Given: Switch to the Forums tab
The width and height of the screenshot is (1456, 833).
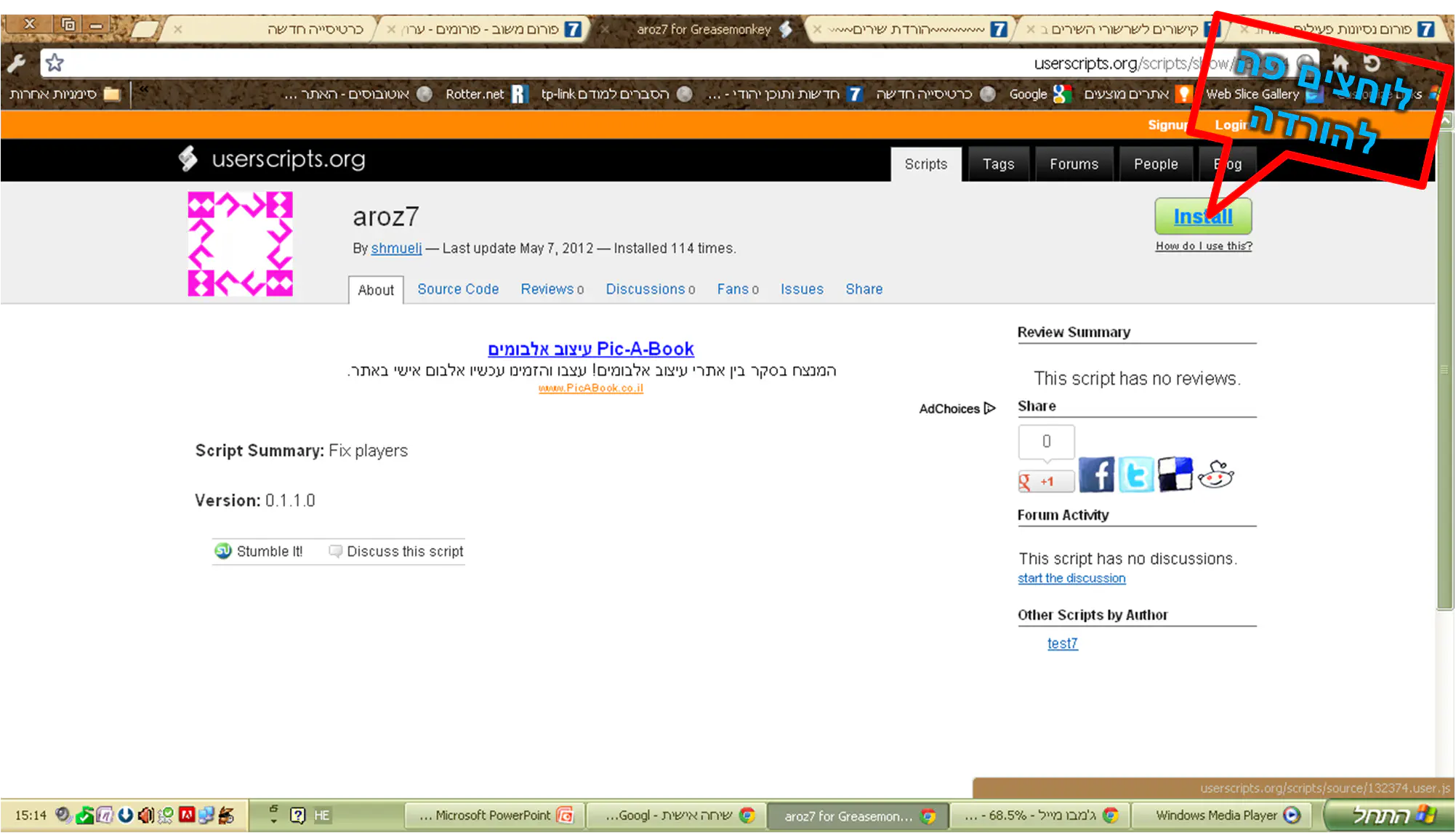Looking at the screenshot, I should point(1074,164).
